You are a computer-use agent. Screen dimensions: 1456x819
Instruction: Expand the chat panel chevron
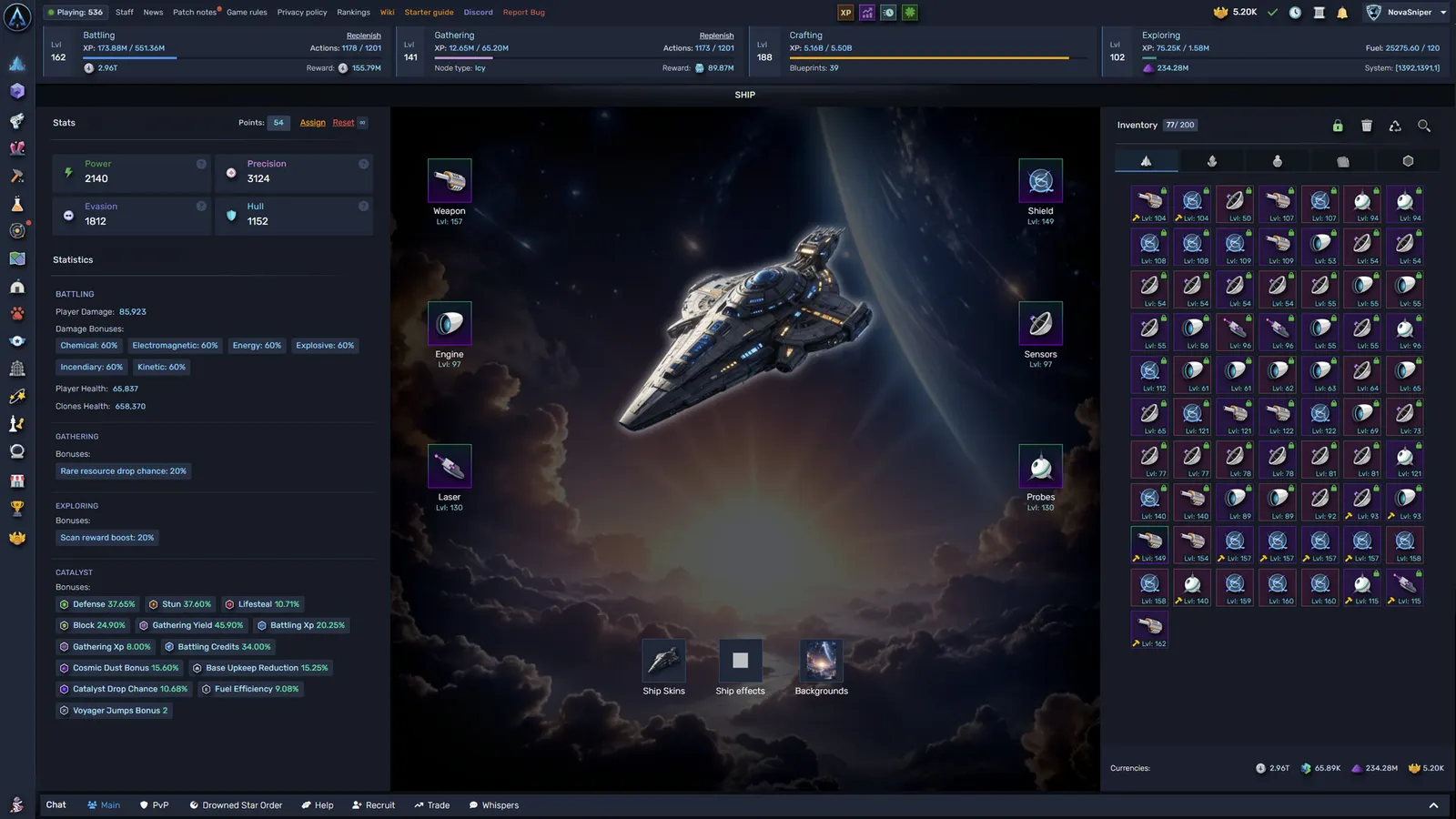(1433, 805)
